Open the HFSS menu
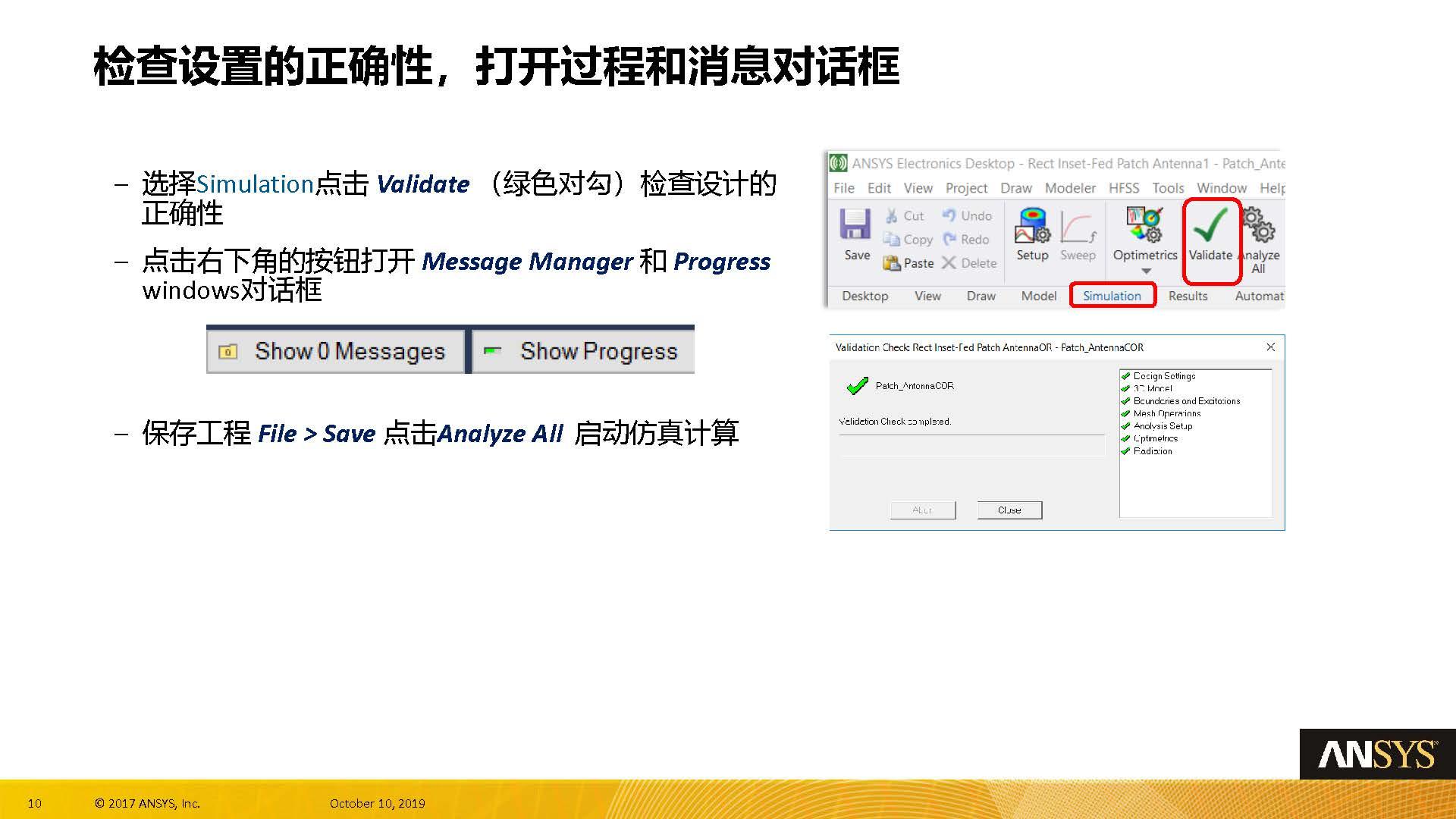Image resolution: width=1456 pixels, height=819 pixels. pyautogui.click(x=1124, y=187)
